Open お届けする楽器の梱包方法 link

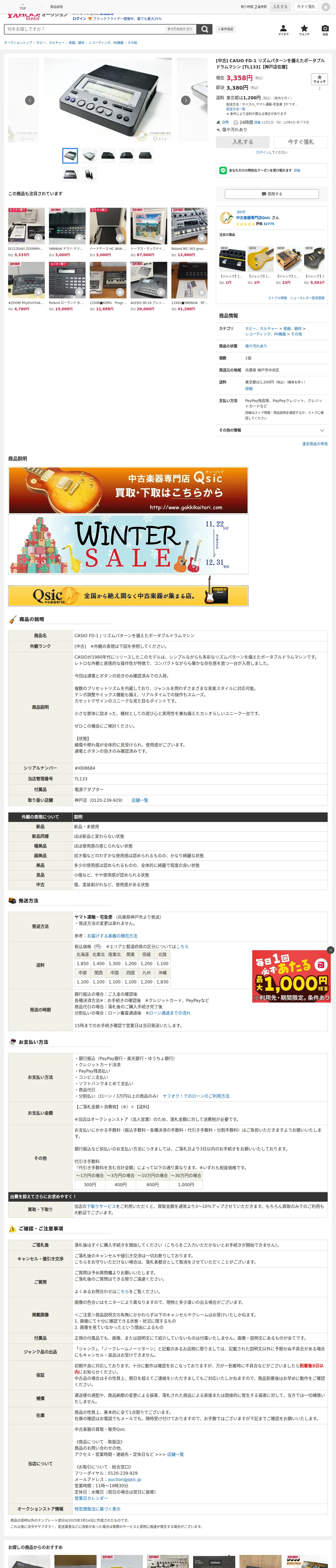point(112,936)
